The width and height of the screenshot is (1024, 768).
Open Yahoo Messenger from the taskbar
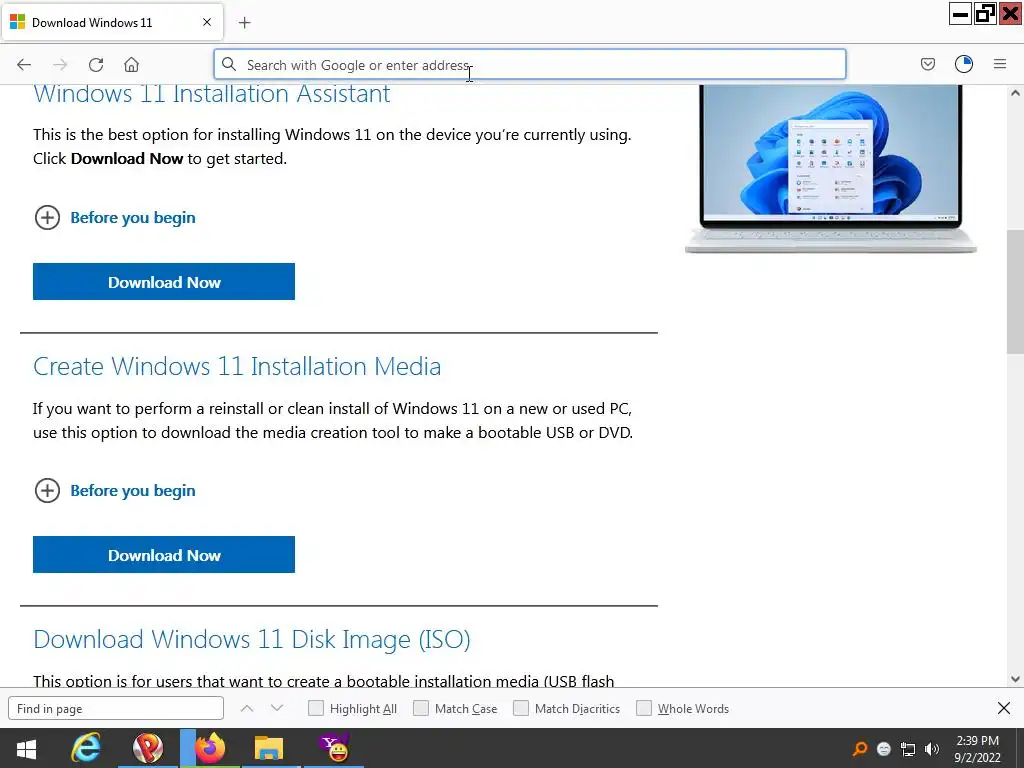coord(334,748)
